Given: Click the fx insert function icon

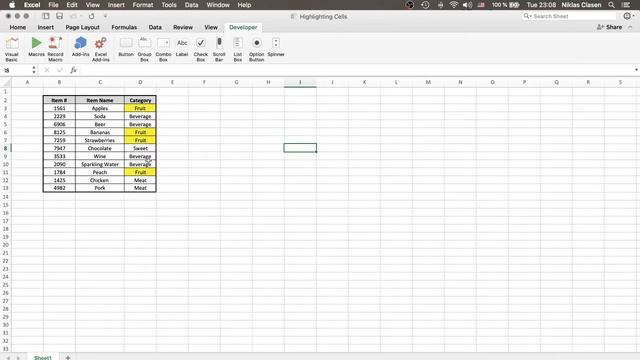Looking at the screenshot, I should point(73,70).
